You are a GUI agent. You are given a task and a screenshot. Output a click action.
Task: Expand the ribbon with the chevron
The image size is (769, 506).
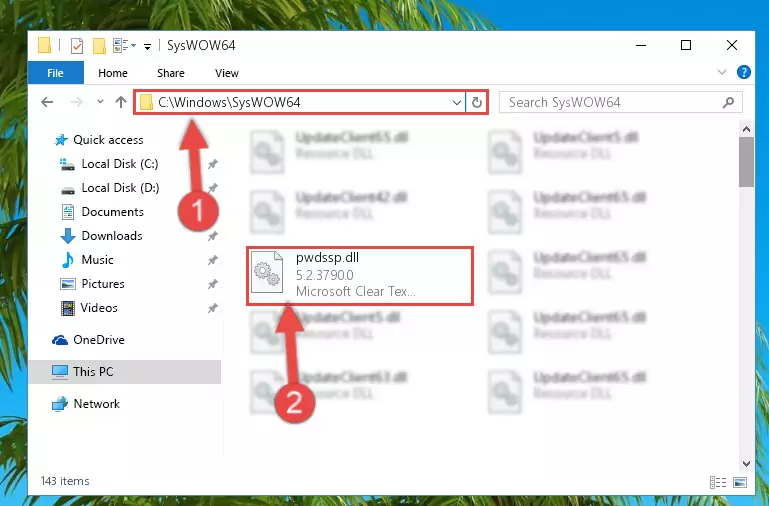click(721, 73)
